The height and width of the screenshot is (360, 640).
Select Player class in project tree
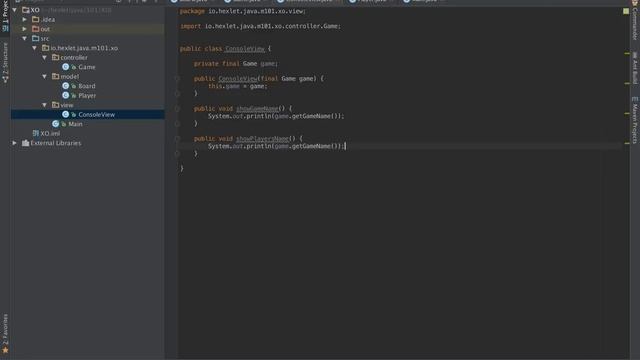pos(87,96)
